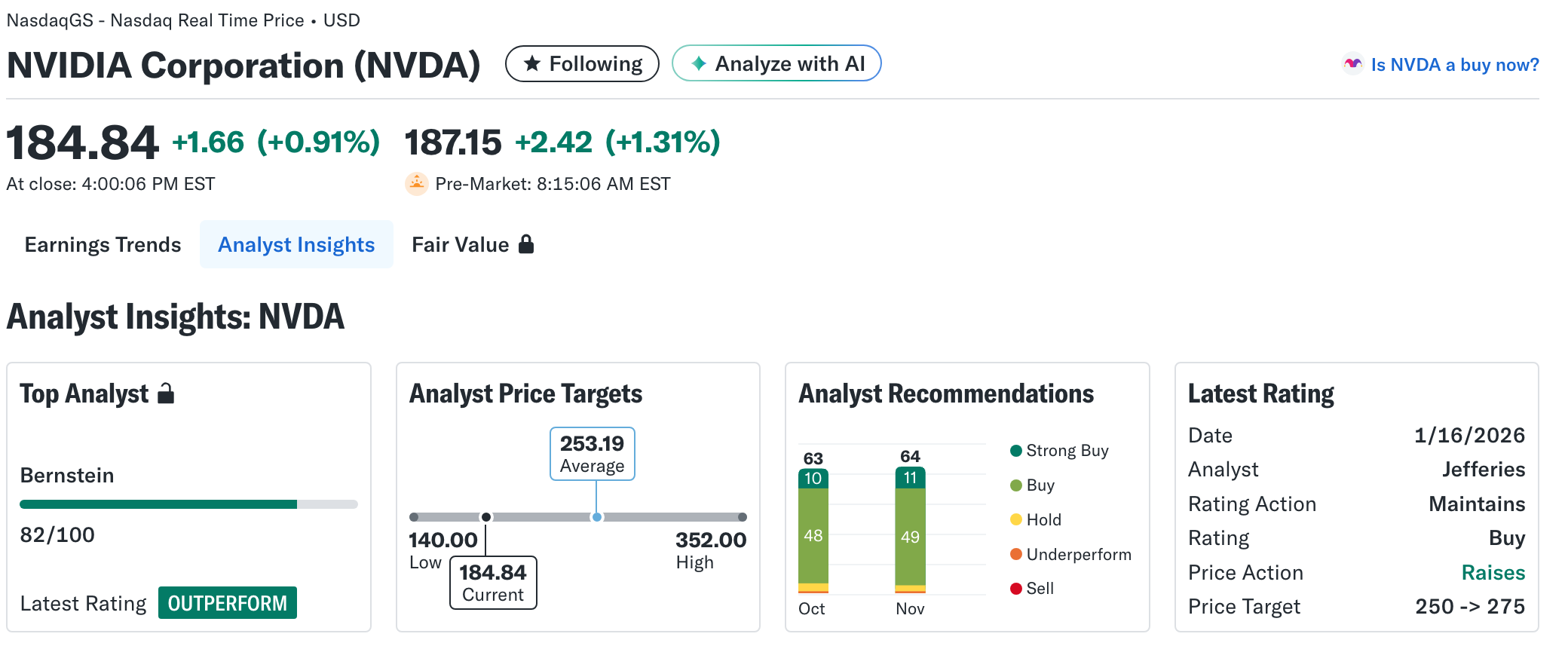Click the star icon in the Following button
Viewport: 1568px width, 646px height.
(x=532, y=63)
